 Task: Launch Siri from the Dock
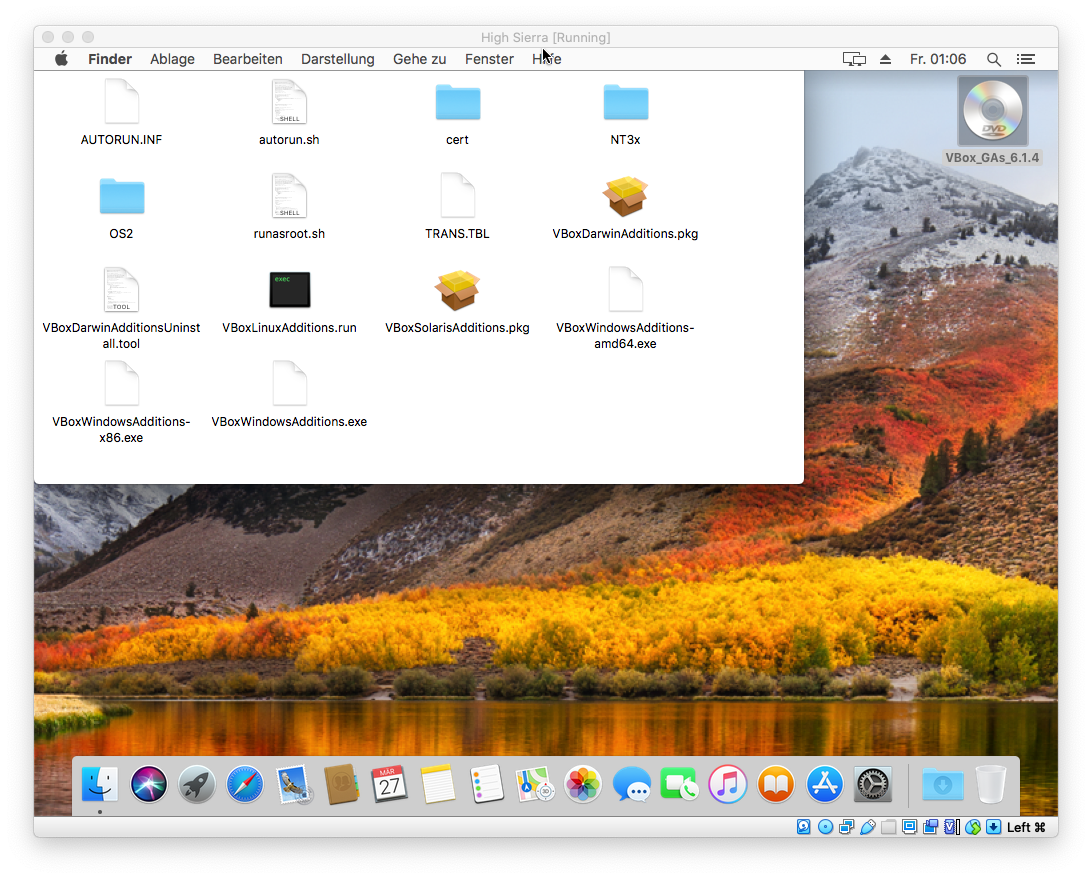coord(149,785)
